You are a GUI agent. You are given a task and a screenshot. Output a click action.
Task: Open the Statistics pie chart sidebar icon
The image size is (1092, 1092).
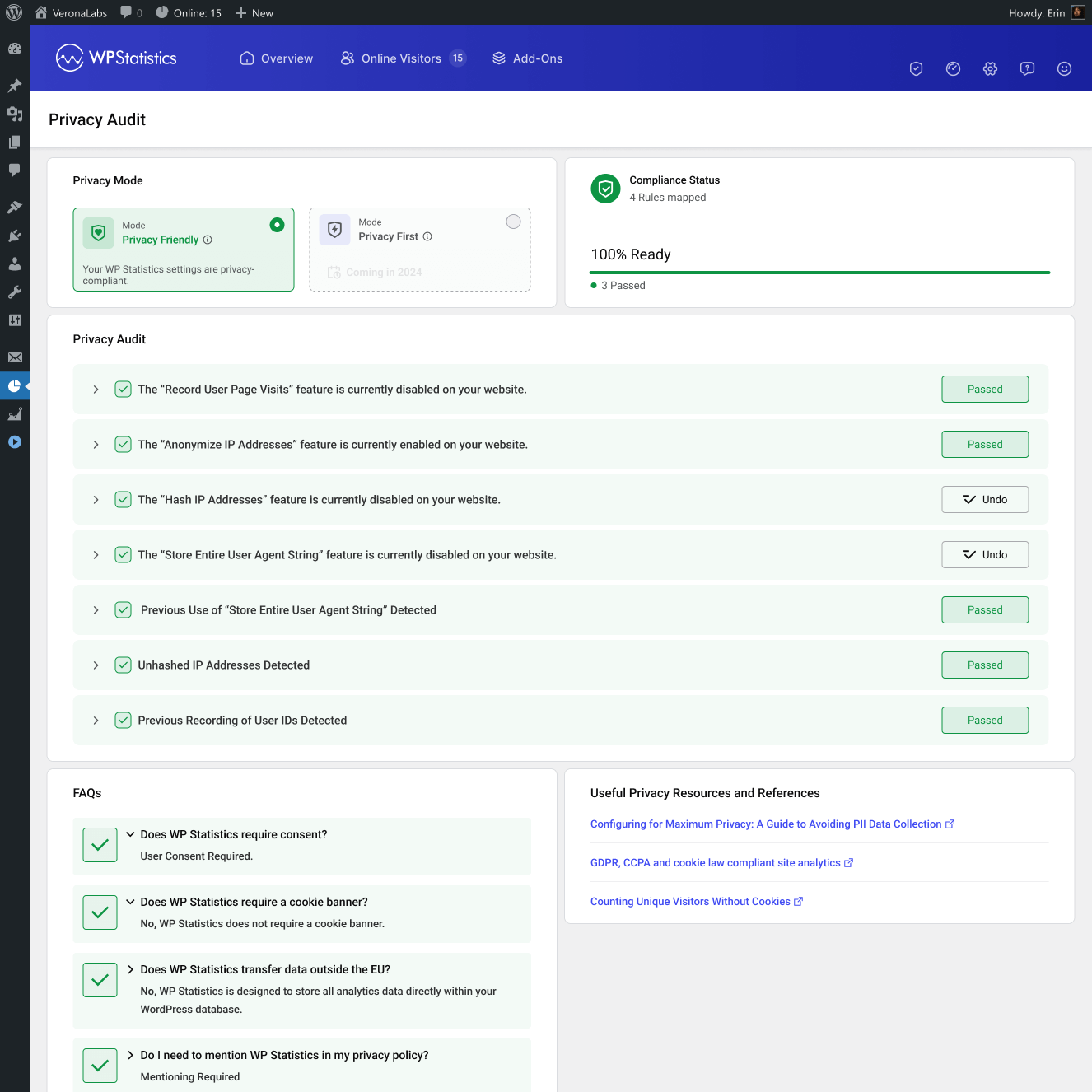(15, 385)
